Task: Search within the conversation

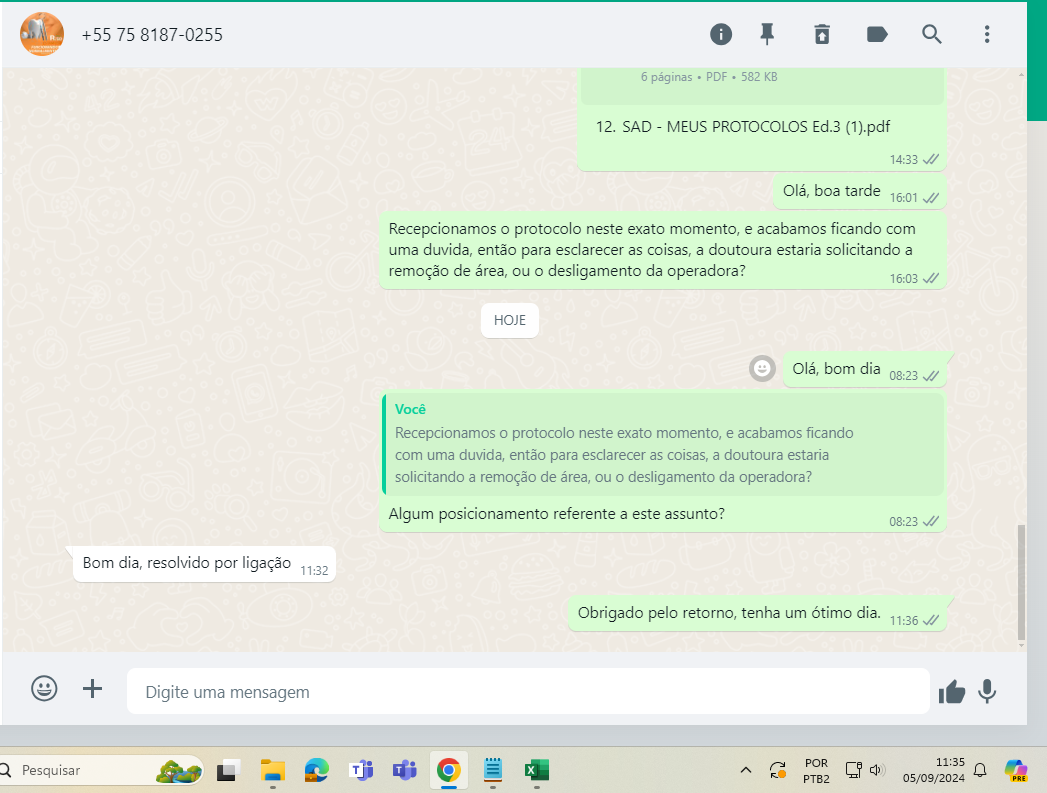Action: (931, 34)
